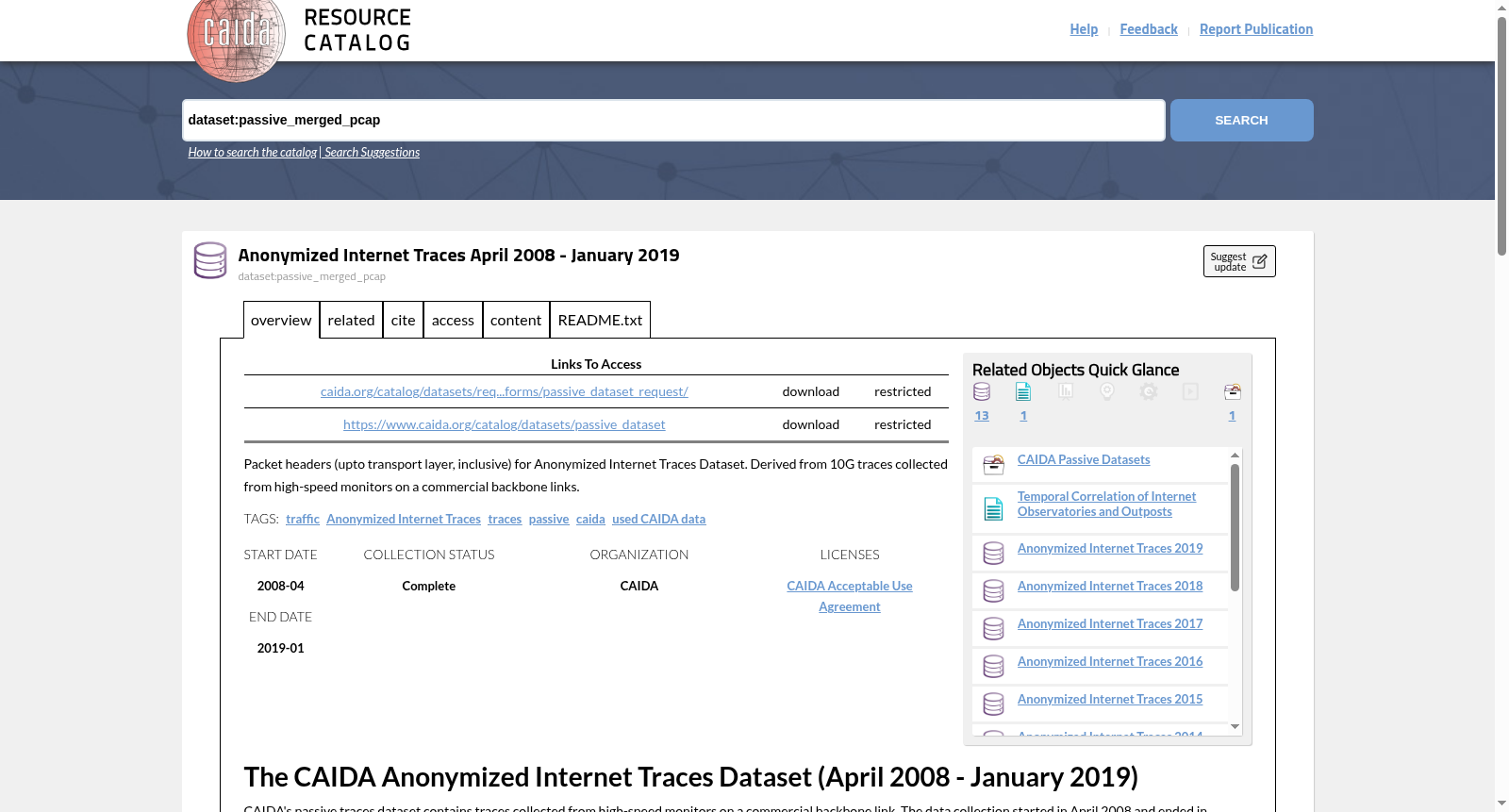Screen dimensions: 1509x812
Task: Show the content tab
Action: (x=516, y=320)
